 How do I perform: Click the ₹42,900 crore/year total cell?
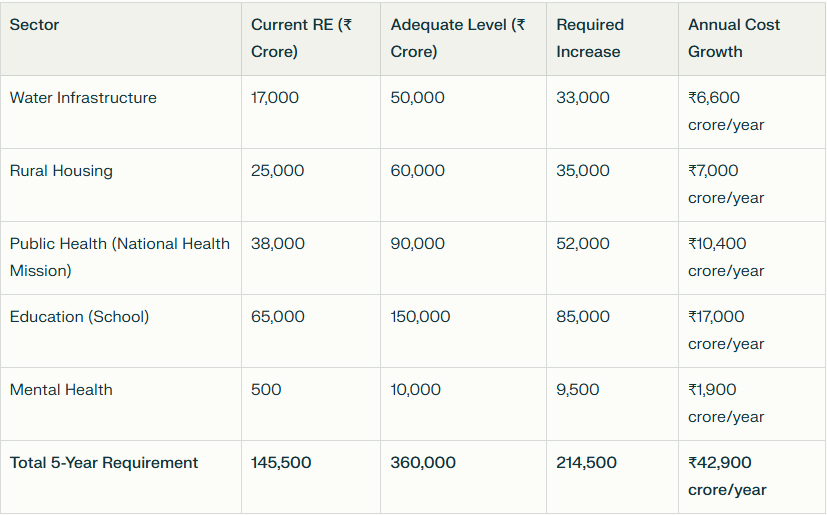tap(727, 476)
